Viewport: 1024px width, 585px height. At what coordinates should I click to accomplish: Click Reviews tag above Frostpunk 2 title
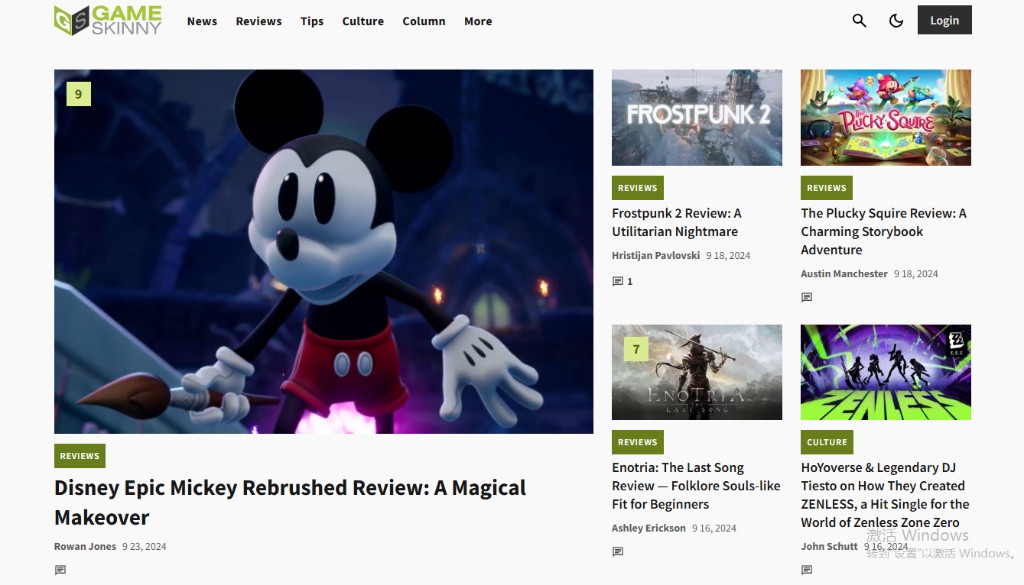(637, 187)
